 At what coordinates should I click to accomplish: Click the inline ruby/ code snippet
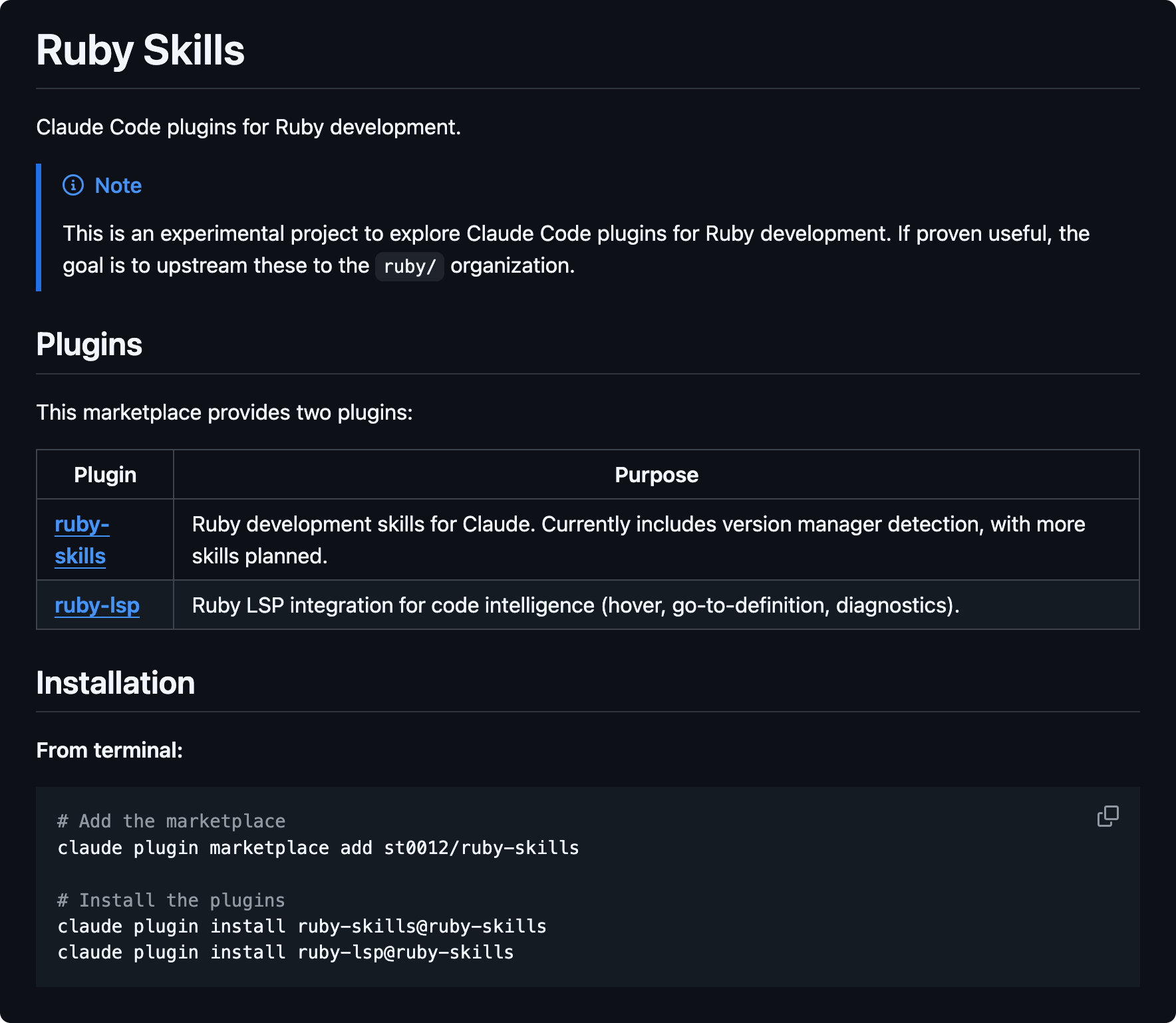pos(409,266)
